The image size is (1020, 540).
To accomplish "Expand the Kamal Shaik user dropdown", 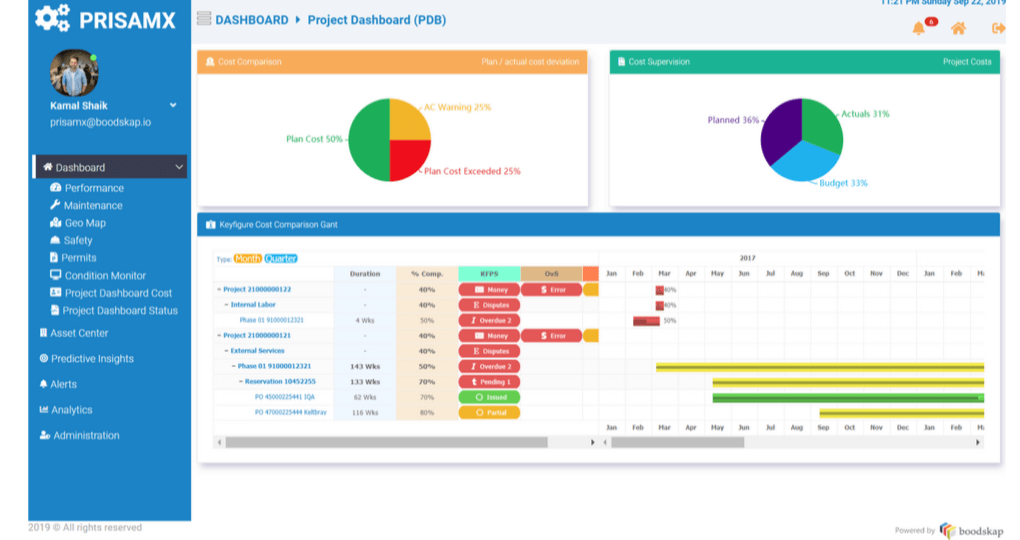I will pyautogui.click(x=173, y=105).
